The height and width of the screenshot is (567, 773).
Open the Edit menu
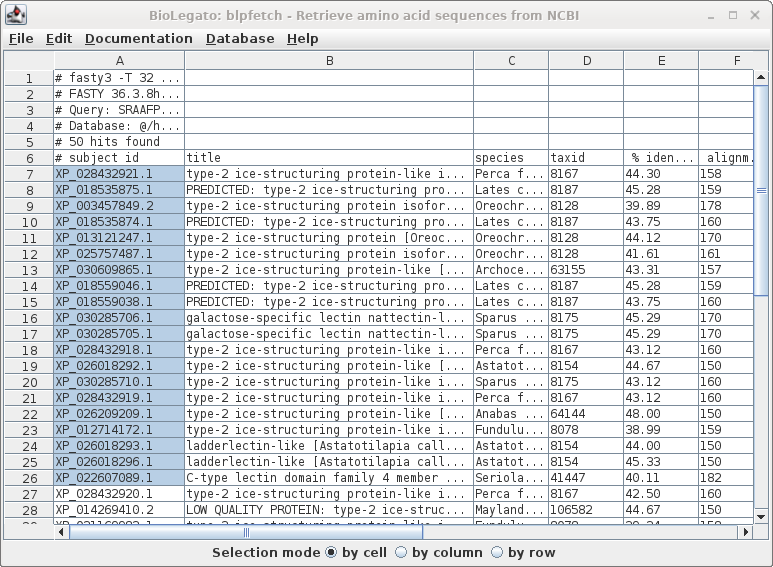(x=59, y=38)
